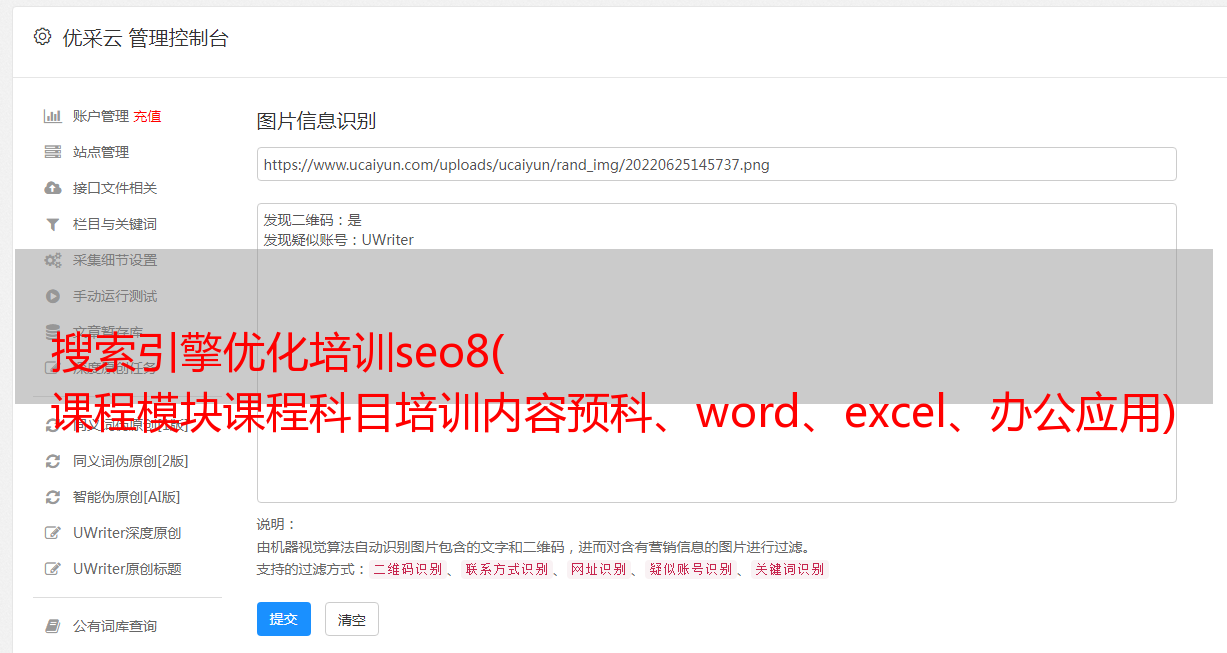
Task: Click the red 充值 link
Action: pyautogui.click(x=147, y=116)
